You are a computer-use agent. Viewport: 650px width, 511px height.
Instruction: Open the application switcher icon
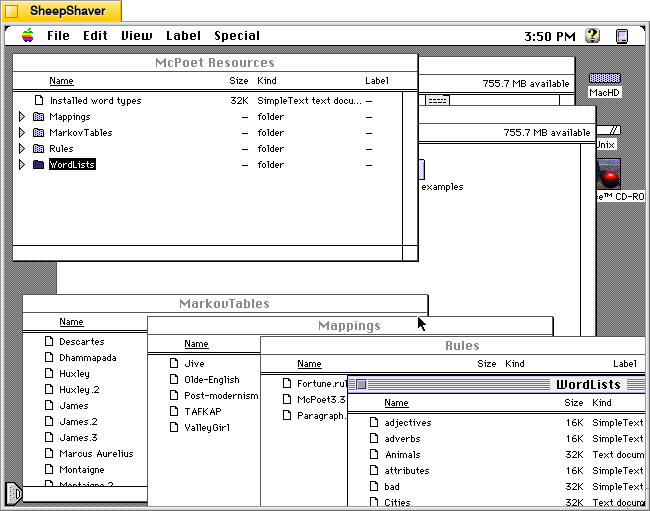(x=622, y=36)
